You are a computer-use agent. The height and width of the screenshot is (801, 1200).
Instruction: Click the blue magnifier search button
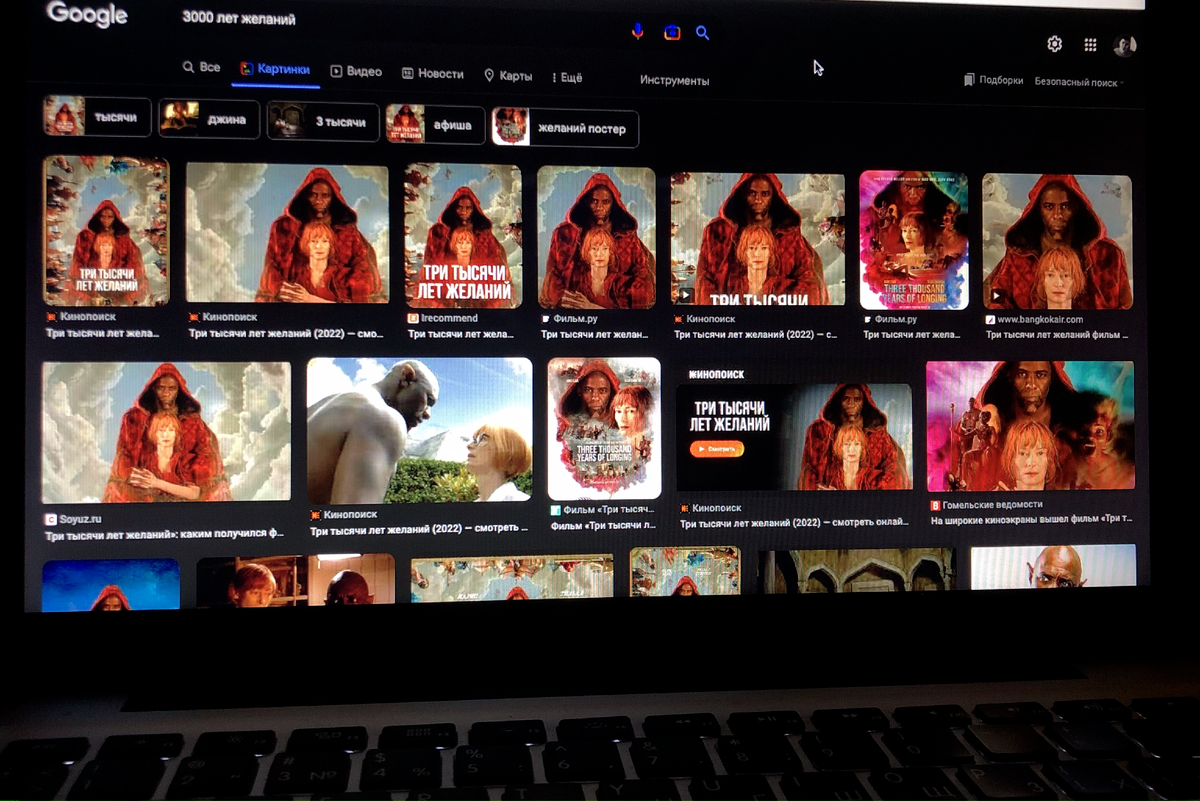703,33
